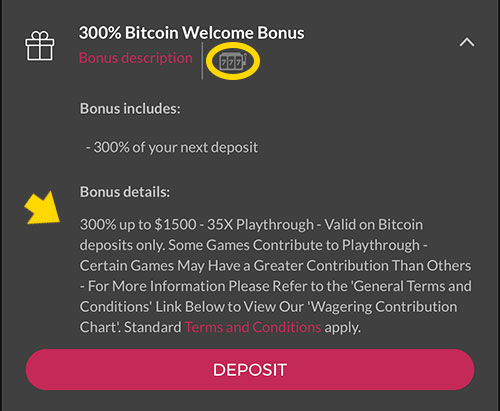This screenshot has height=411, width=500.
Task: Open the Bonus description link
Action: coord(136,58)
